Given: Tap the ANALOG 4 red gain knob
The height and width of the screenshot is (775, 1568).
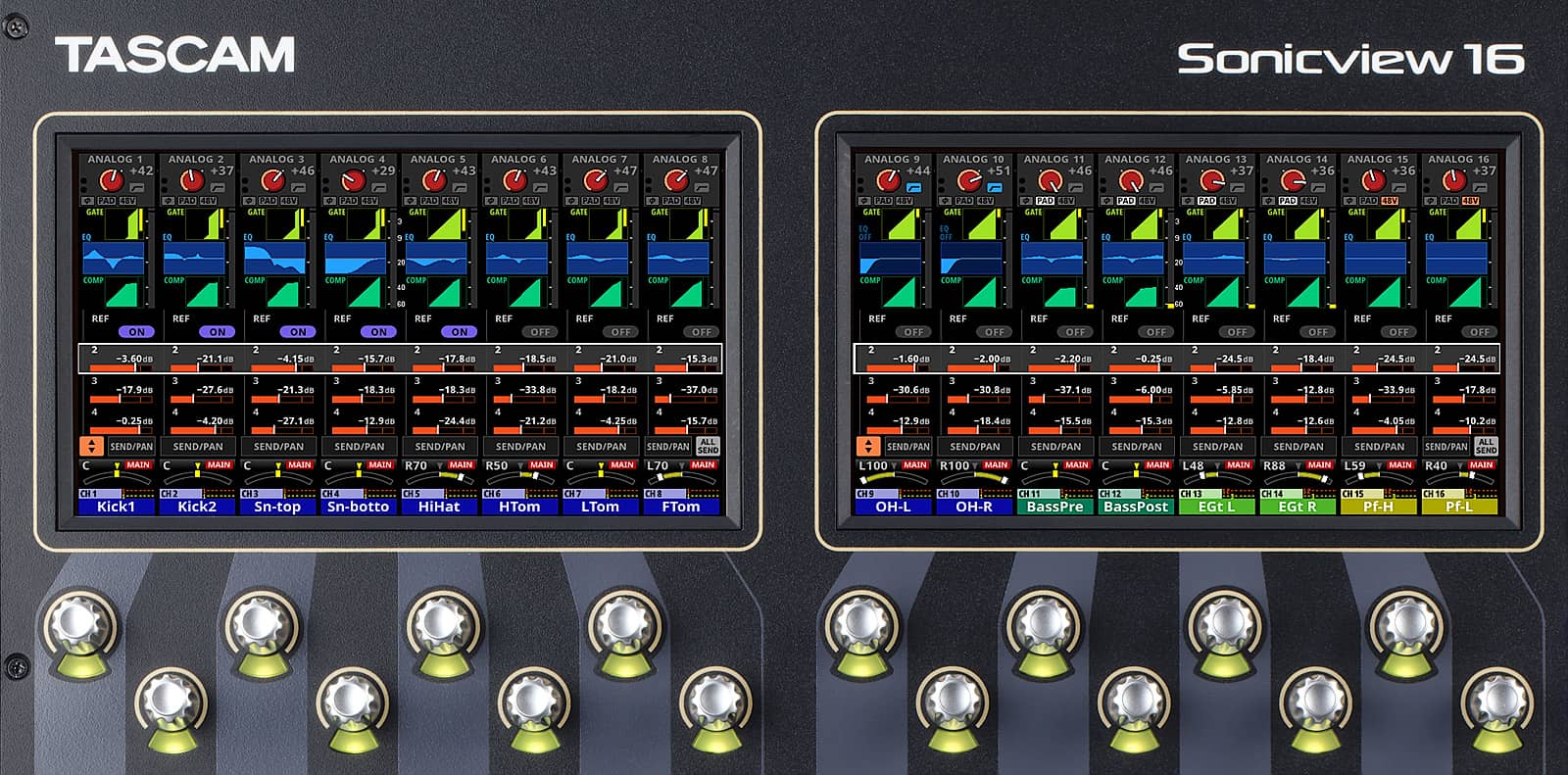Looking at the screenshot, I should (353, 180).
